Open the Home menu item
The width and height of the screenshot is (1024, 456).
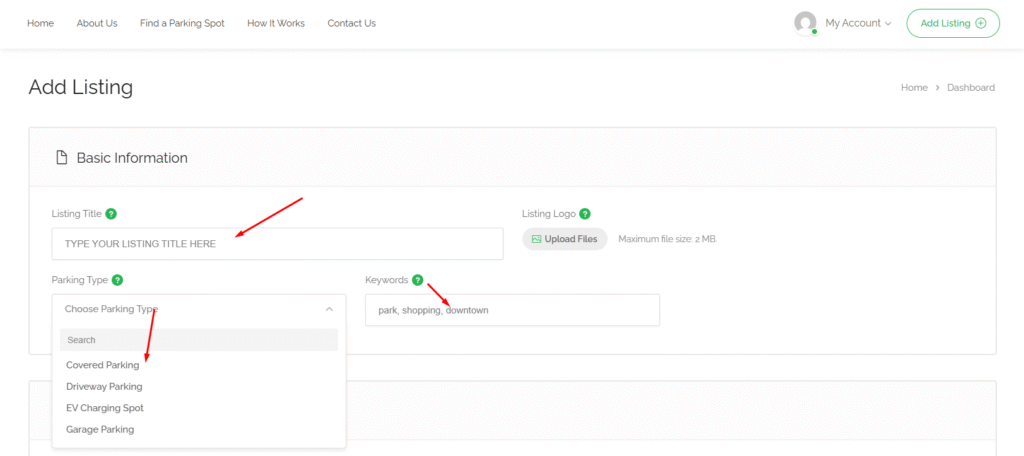pos(40,23)
